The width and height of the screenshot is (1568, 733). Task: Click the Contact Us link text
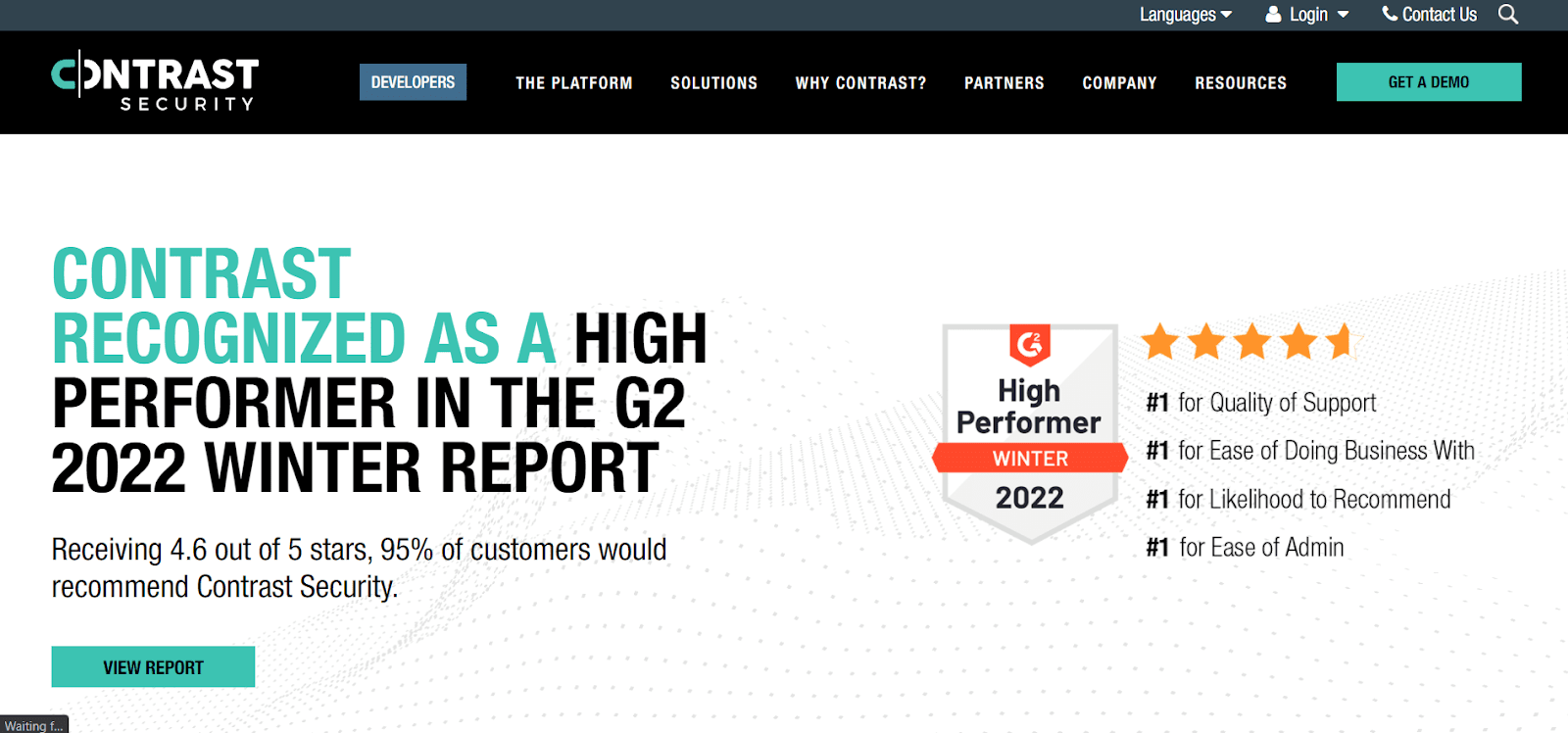click(x=1439, y=15)
